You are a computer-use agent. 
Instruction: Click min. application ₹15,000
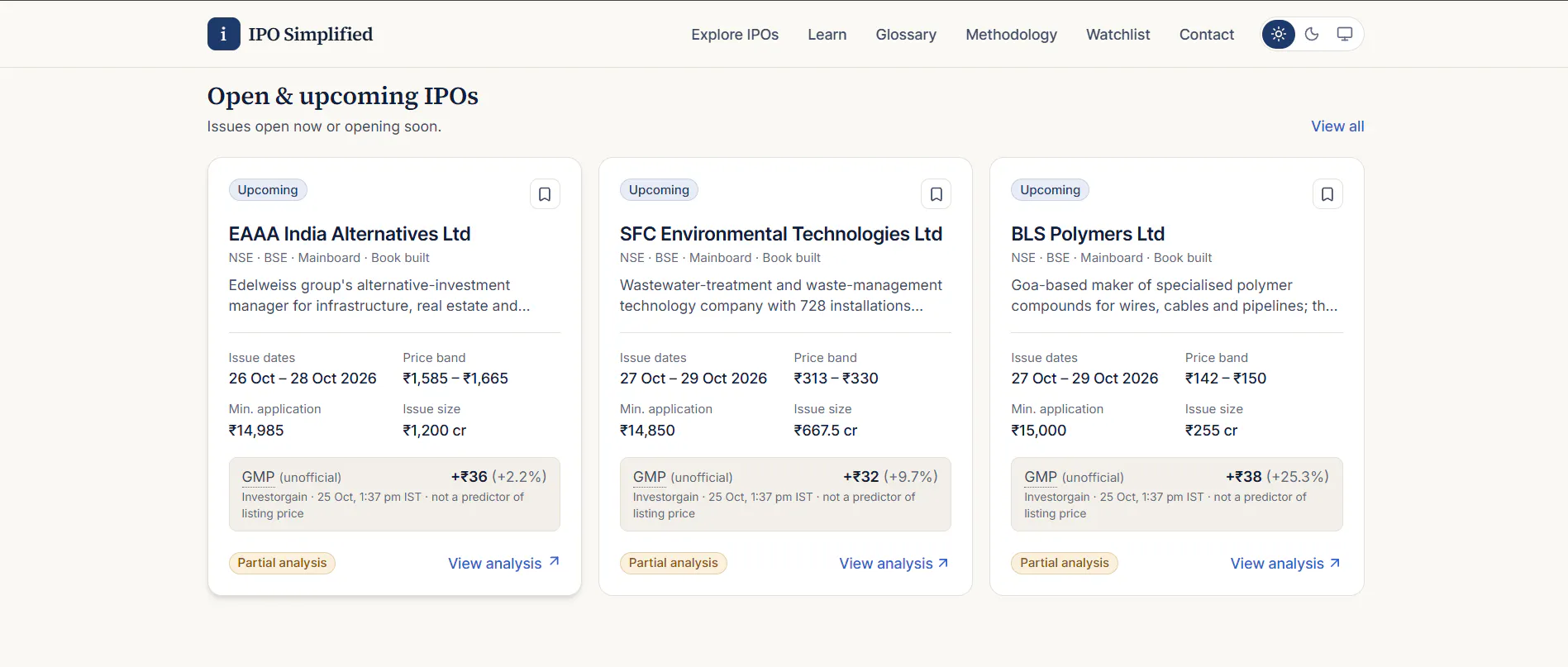click(x=1039, y=431)
